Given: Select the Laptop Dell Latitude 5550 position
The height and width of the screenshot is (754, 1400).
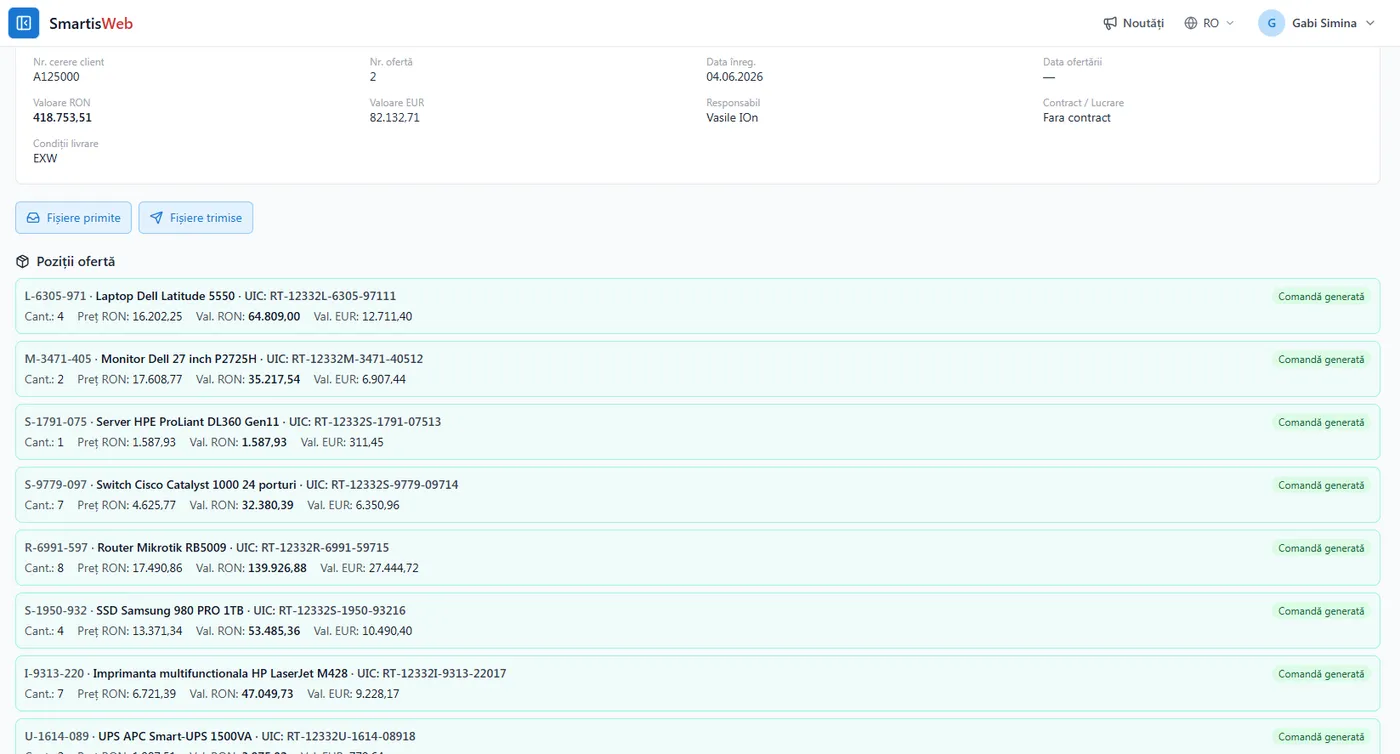Looking at the screenshot, I should point(697,306).
